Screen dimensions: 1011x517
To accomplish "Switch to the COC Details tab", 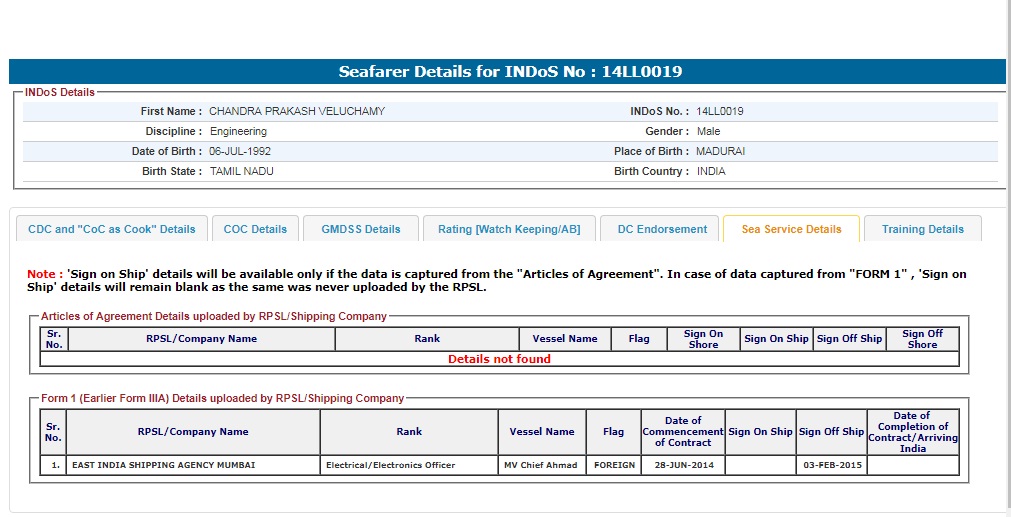I will (255, 229).
